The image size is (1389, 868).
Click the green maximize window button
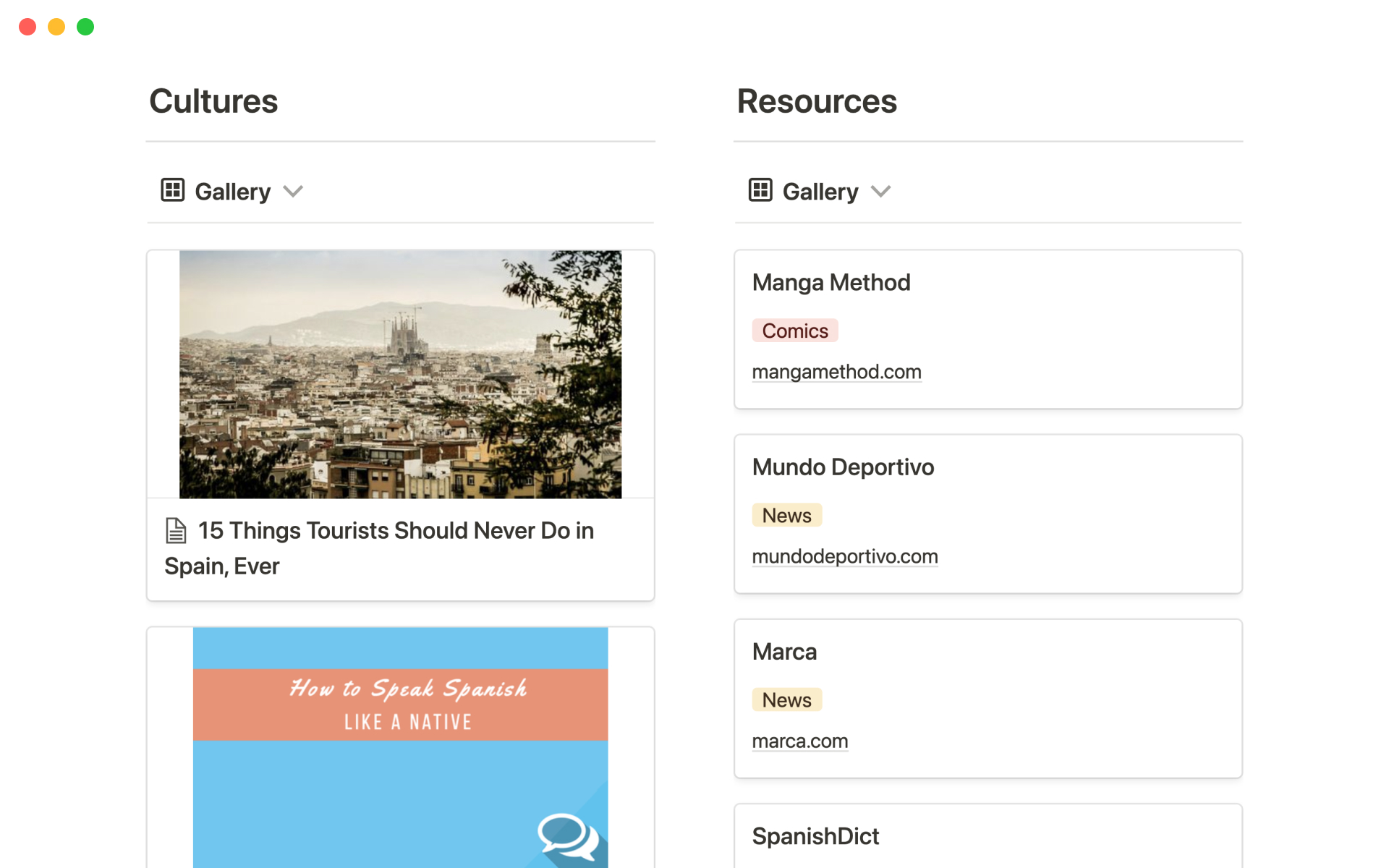85,27
